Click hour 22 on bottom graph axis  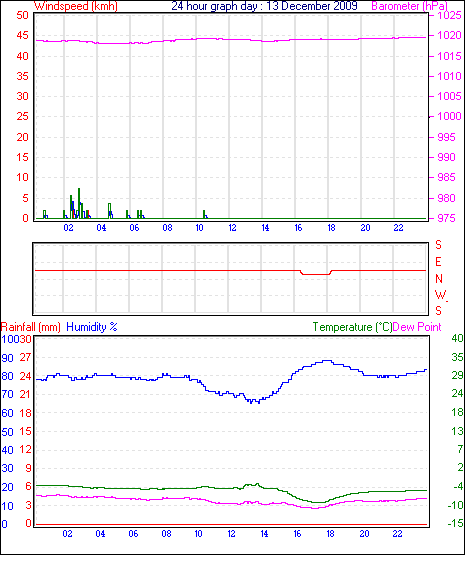coord(397,534)
